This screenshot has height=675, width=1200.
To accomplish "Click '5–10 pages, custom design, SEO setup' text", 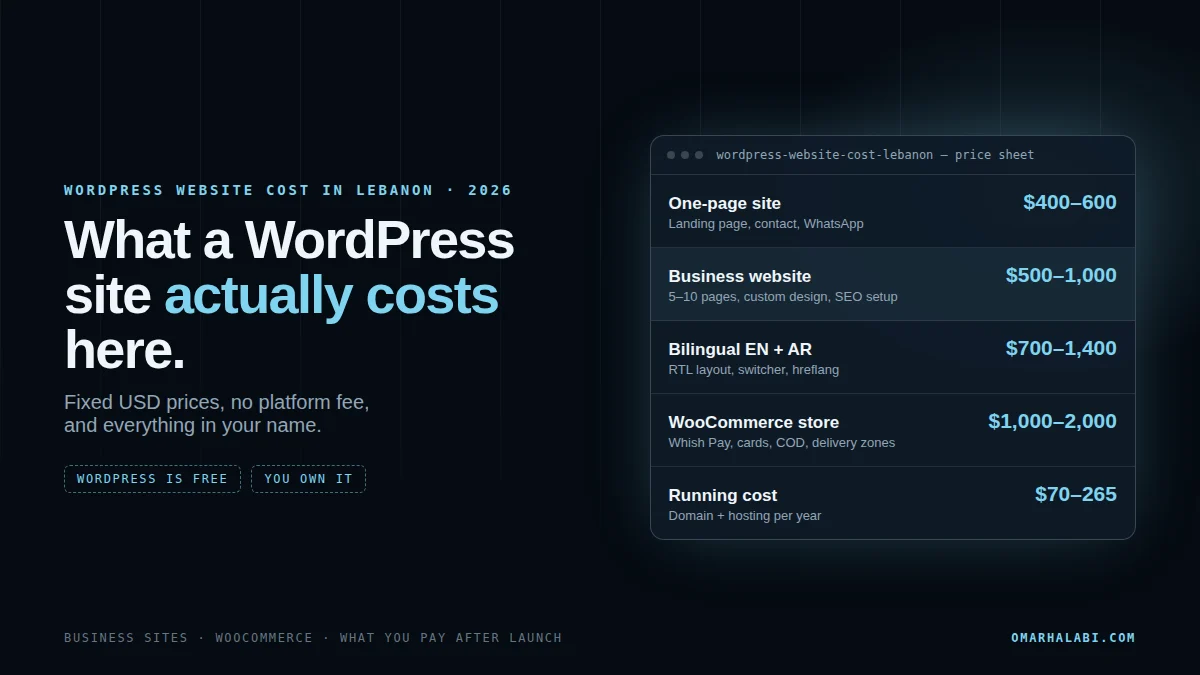I will pos(783,297).
